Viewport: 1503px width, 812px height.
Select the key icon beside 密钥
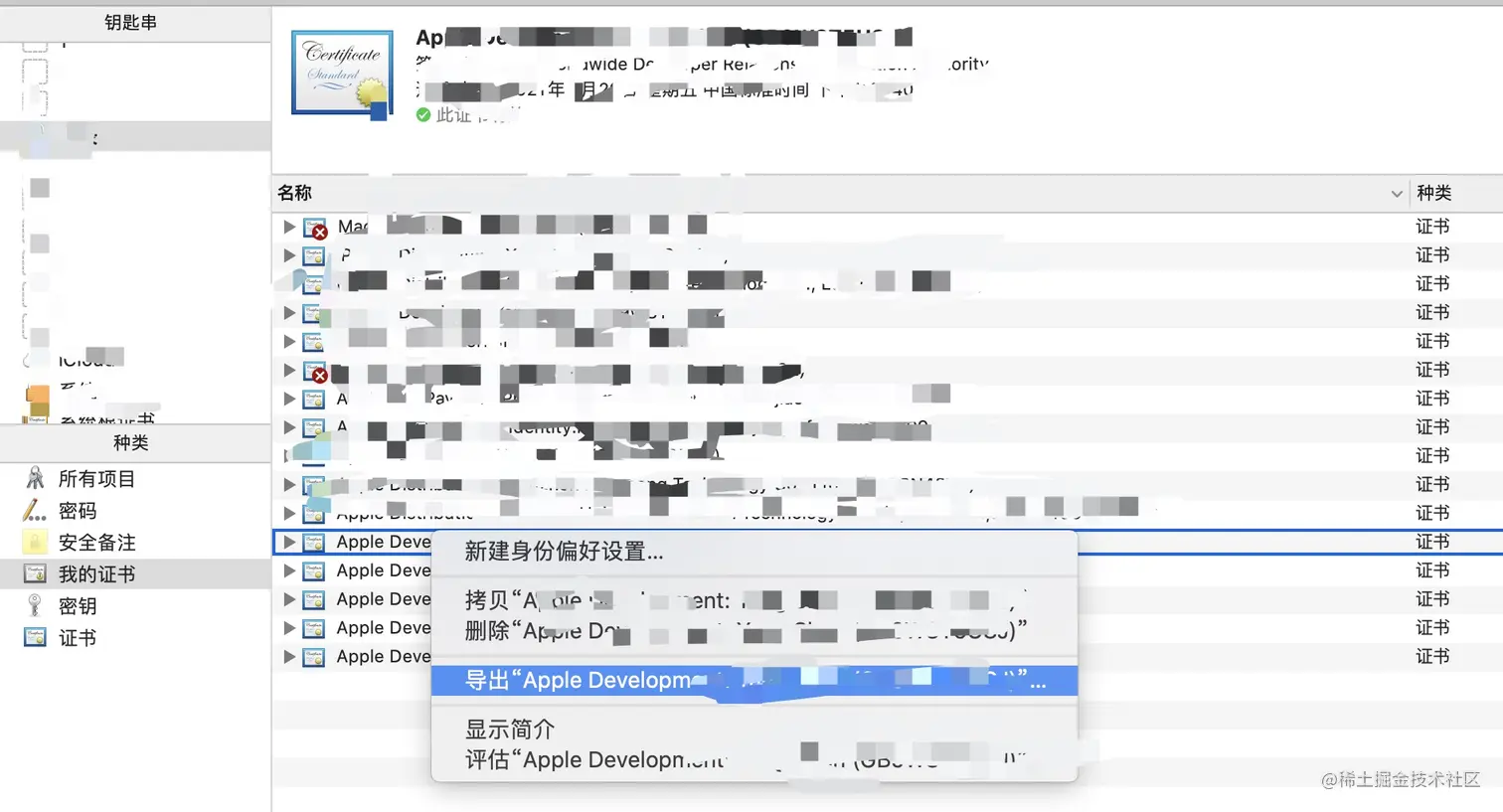click(x=35, y=605)
